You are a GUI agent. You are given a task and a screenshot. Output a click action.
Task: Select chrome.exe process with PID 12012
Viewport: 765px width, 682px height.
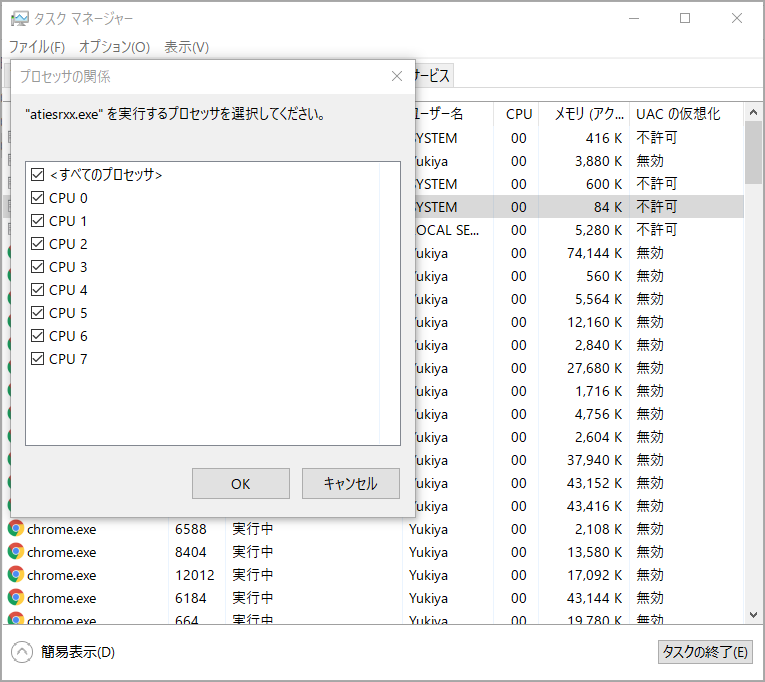point(61,575)
